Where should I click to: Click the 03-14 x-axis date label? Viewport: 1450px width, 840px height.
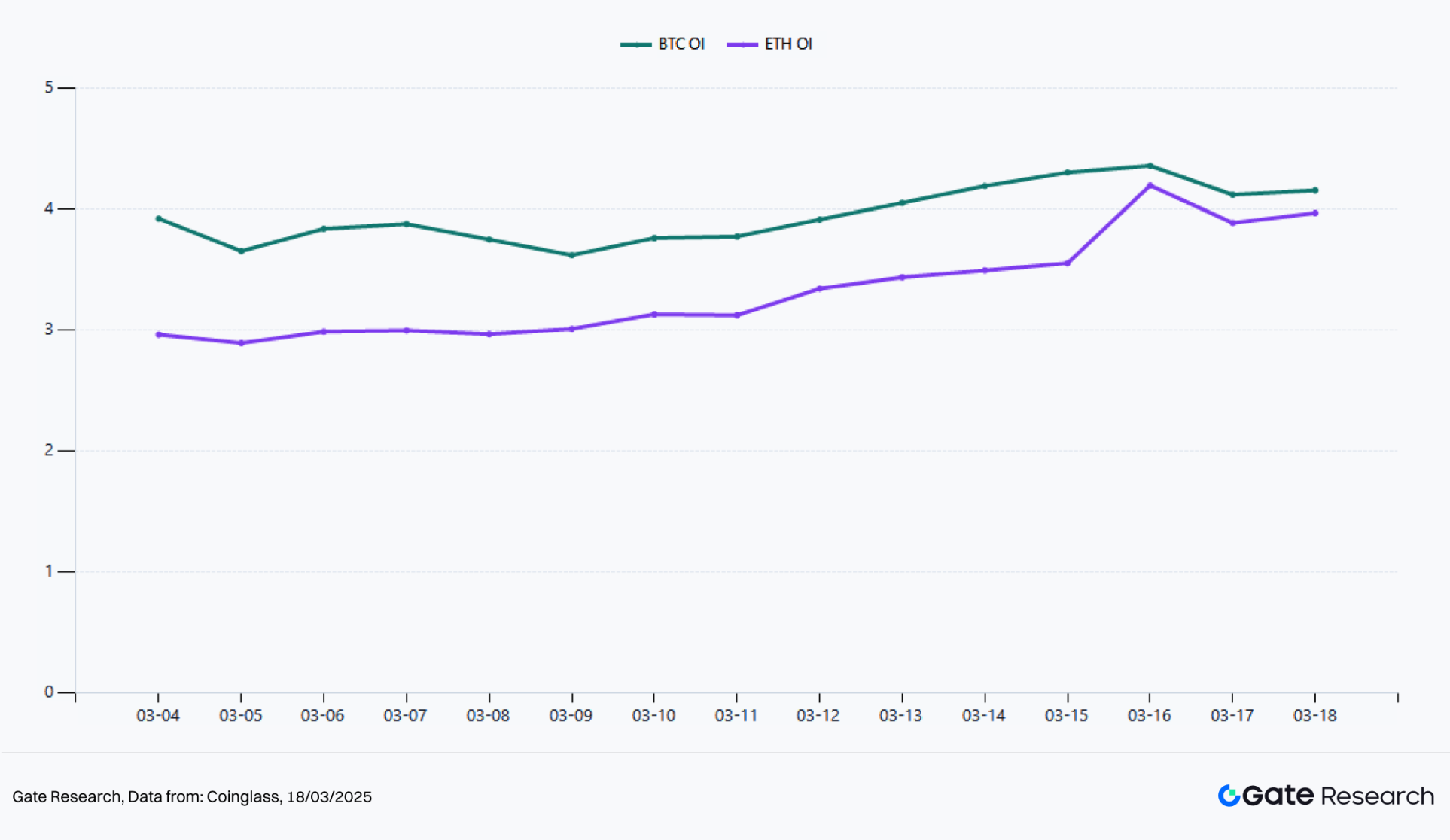coord(984,716)
